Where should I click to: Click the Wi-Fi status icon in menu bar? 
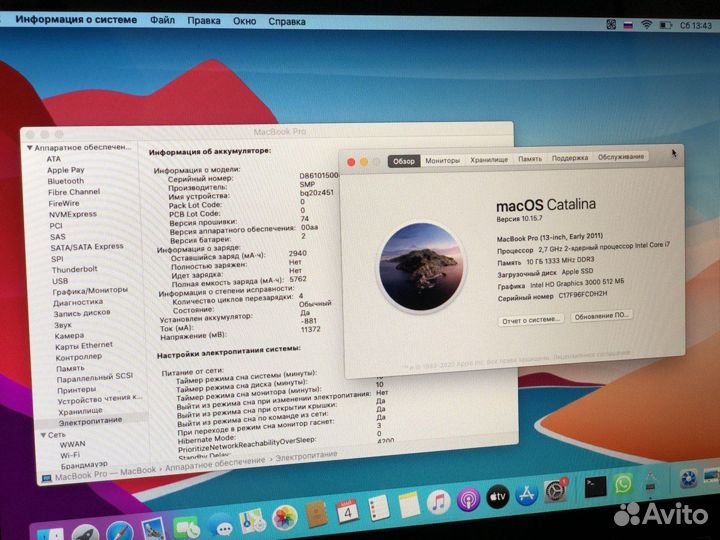pyautogui.click(x=647, y=25)
